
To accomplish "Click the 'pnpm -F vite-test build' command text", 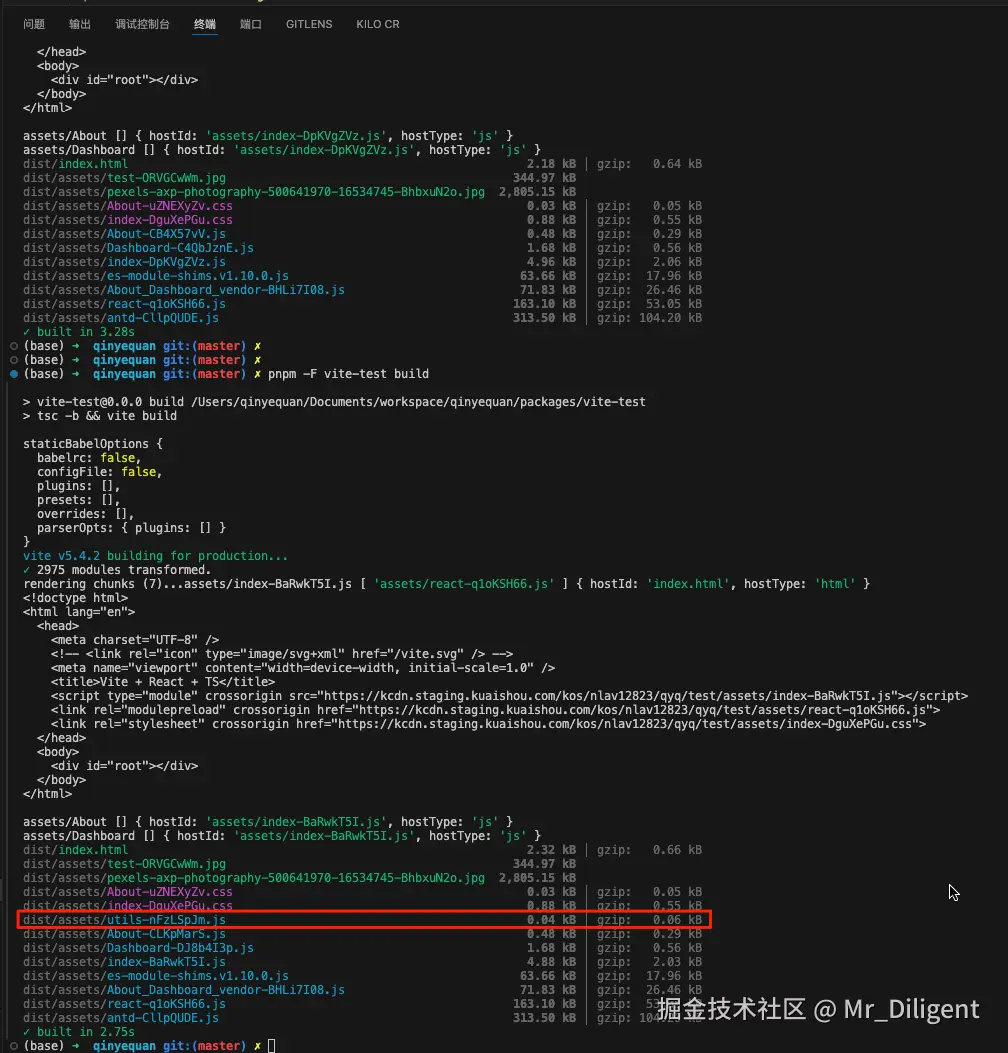I will (348, 374).
